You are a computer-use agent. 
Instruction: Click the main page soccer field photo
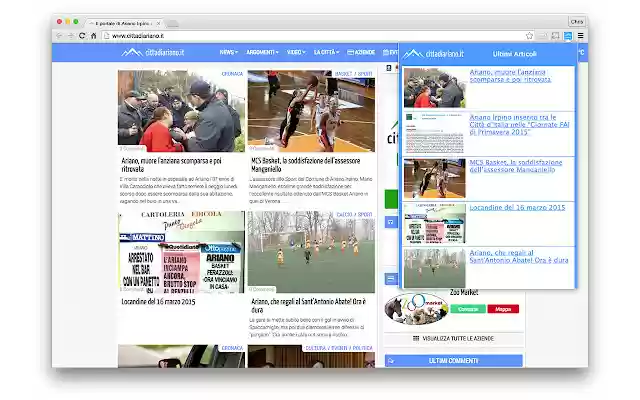(x=311, y=252)
